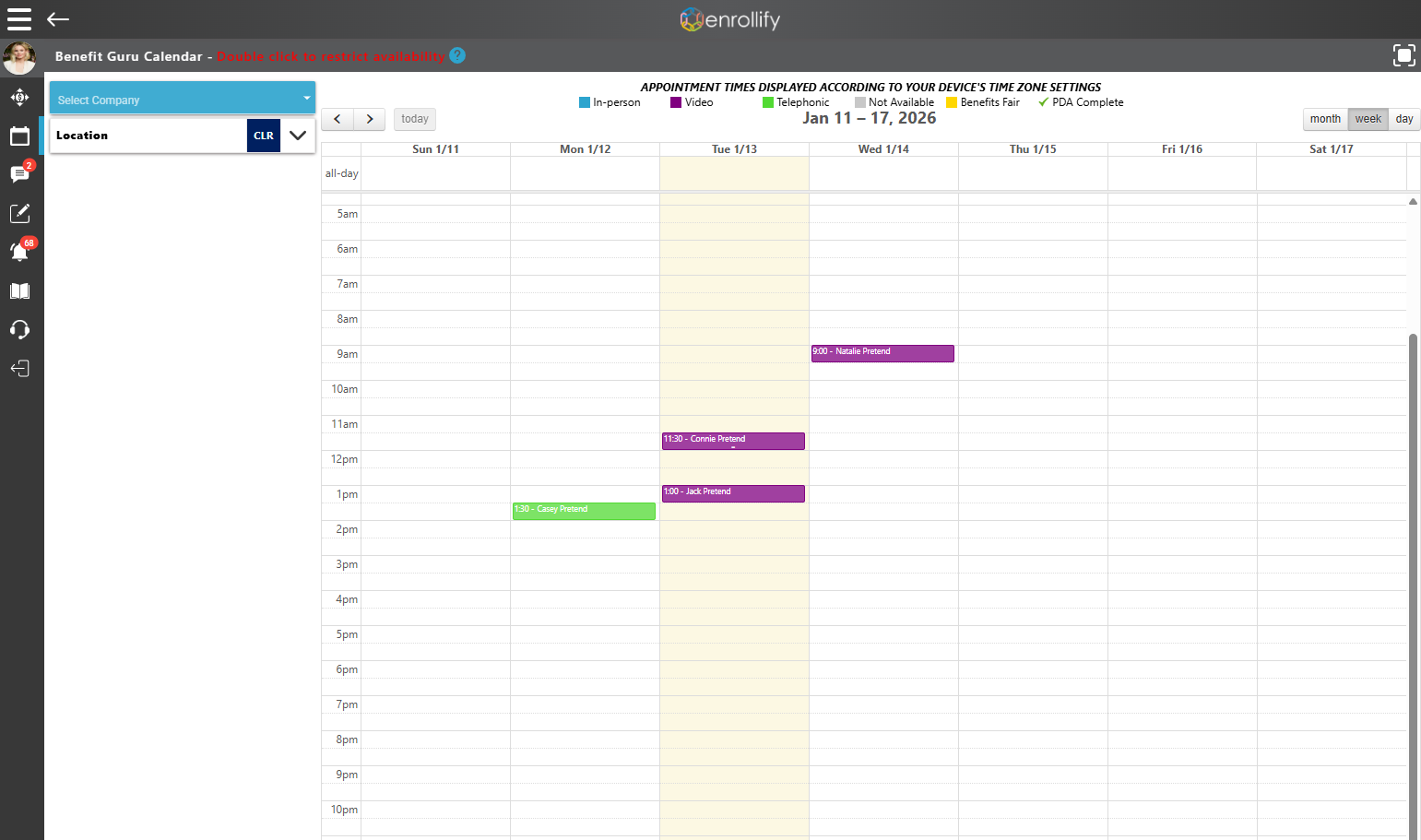Select Mon 1/12 column header
1421x840 pixels.
pos(585,149)
